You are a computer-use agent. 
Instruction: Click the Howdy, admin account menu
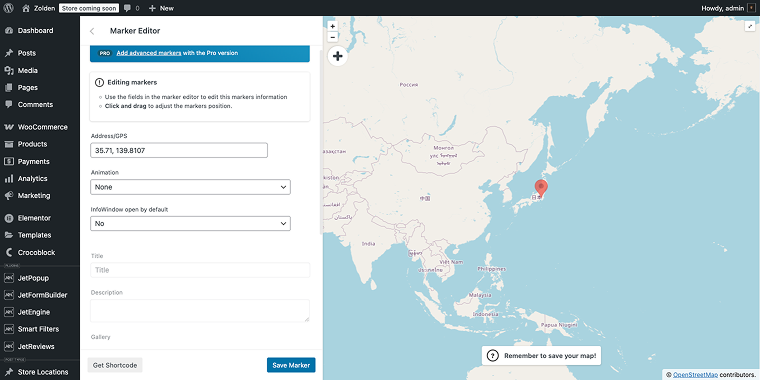[729, 8]
